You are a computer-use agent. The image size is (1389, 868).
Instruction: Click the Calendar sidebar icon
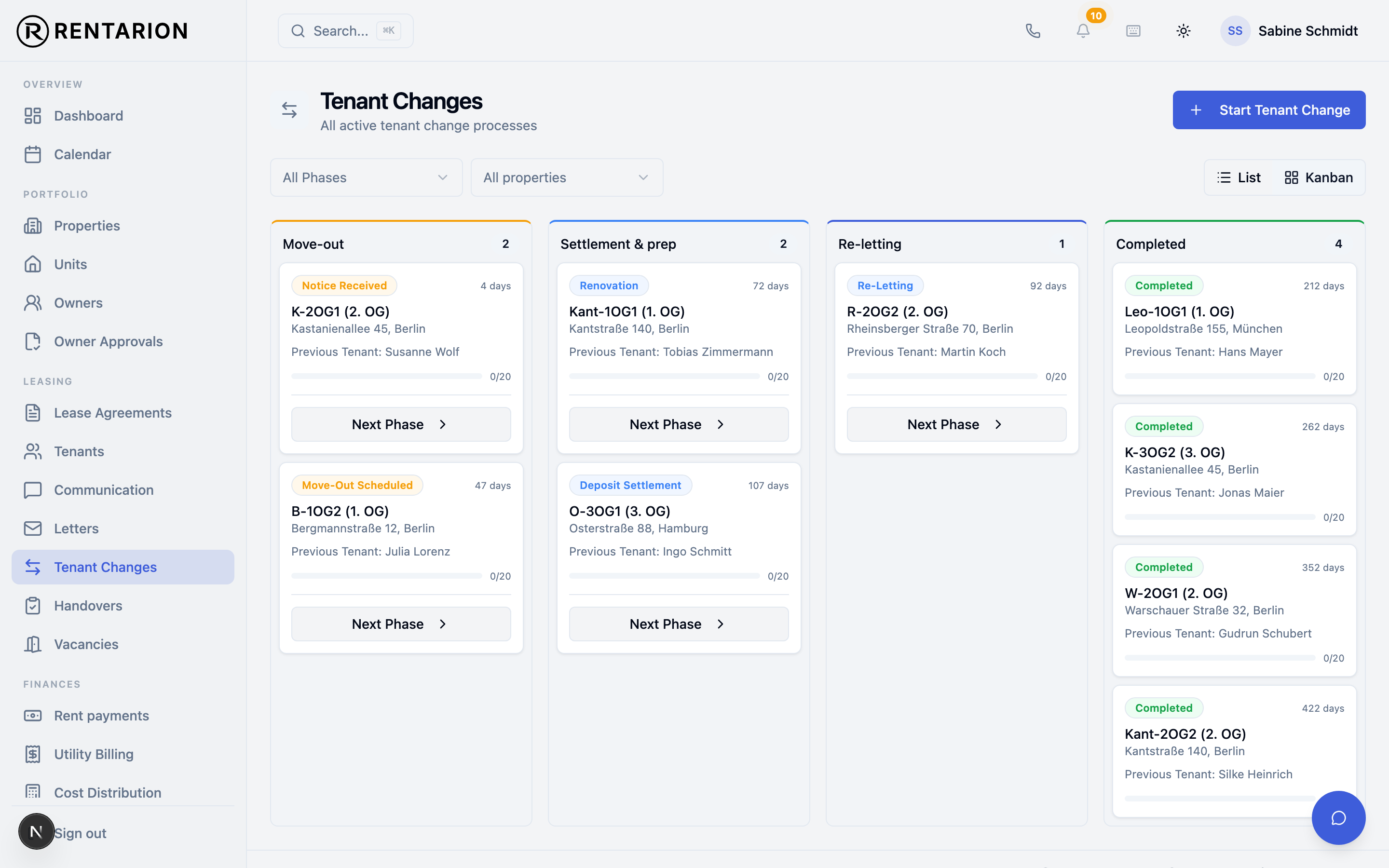[x=33, y=154]
